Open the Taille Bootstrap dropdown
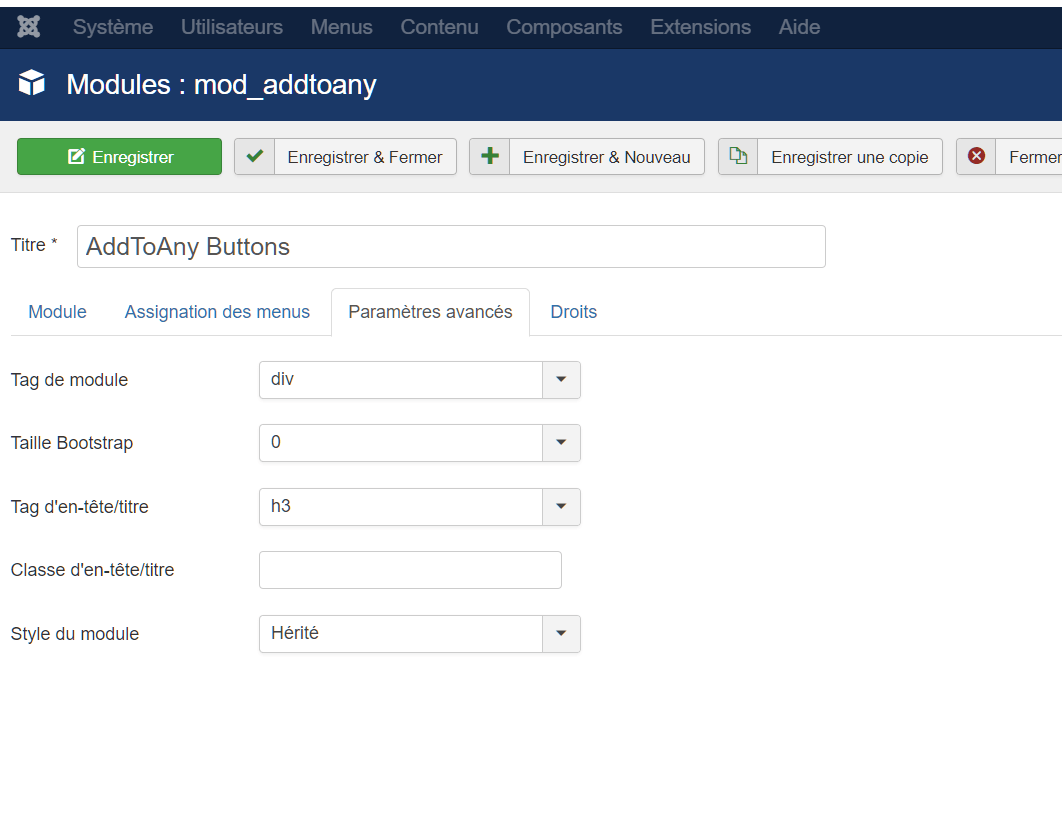Screen dimensions: 1062x830 pyautogui.click(x=419, y=442)
